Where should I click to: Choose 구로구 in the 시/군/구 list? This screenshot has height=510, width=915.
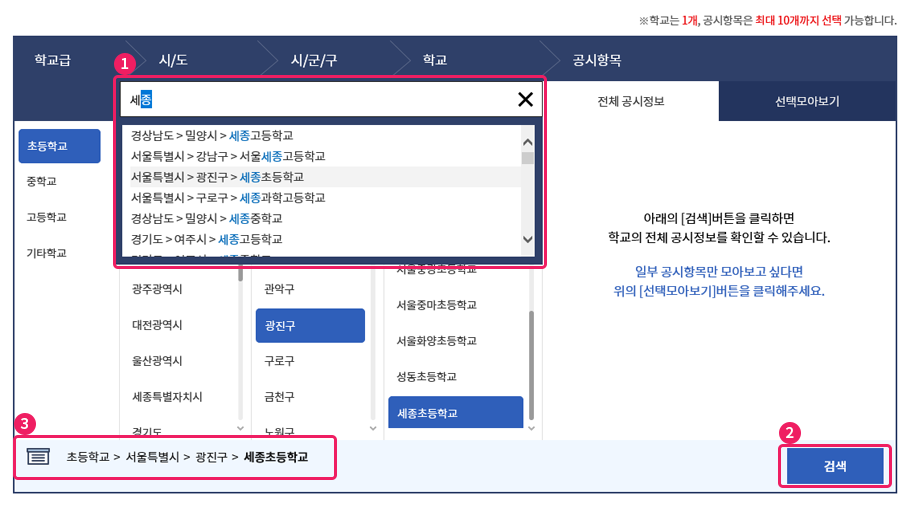280,361
